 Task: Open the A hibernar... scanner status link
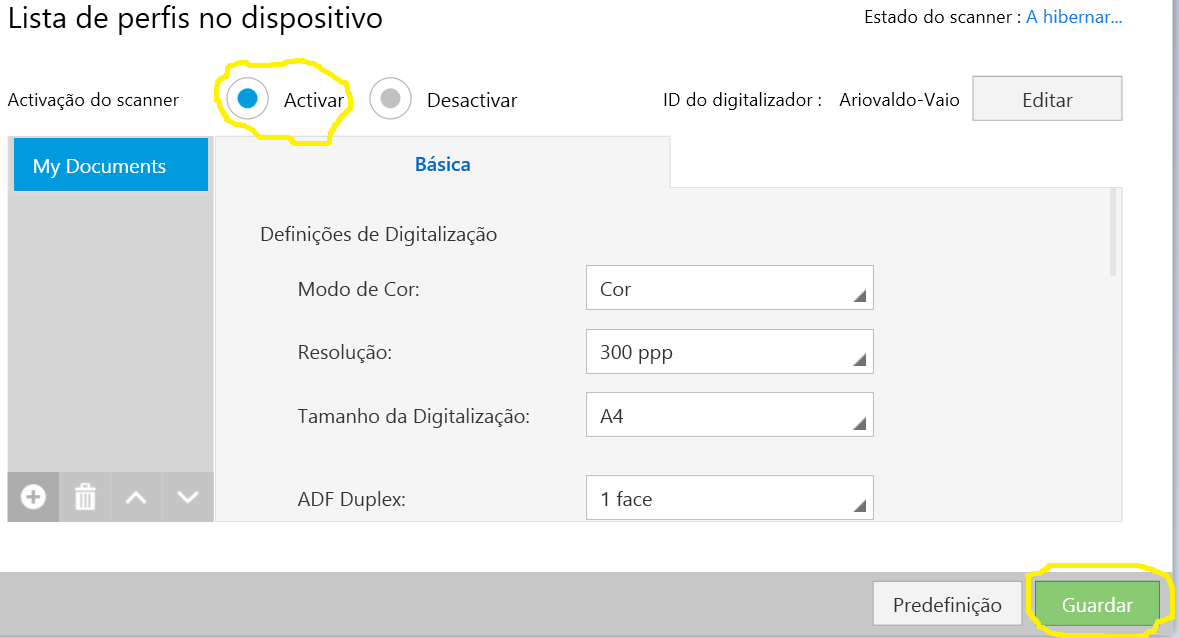pyautogui.click(x=1074, y=17)
